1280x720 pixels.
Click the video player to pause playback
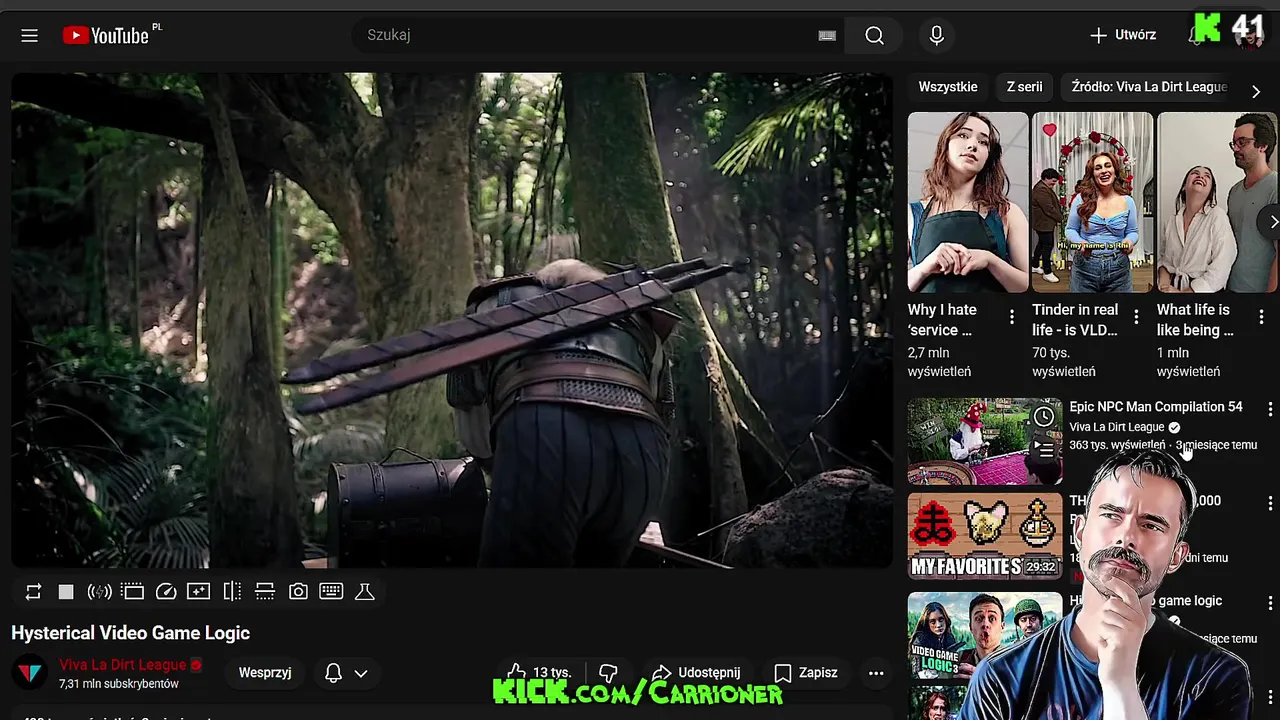pyautogui.click(x=452, y=320)
